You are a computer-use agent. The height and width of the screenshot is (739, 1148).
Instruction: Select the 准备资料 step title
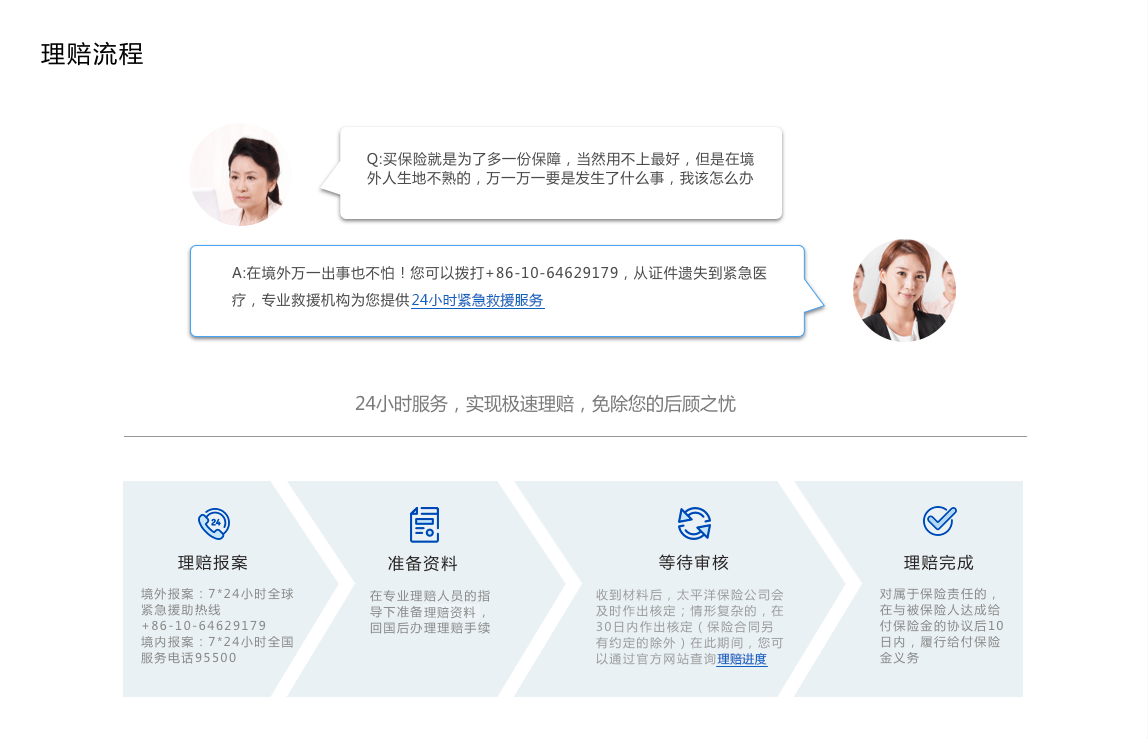[x=422, y=563]
